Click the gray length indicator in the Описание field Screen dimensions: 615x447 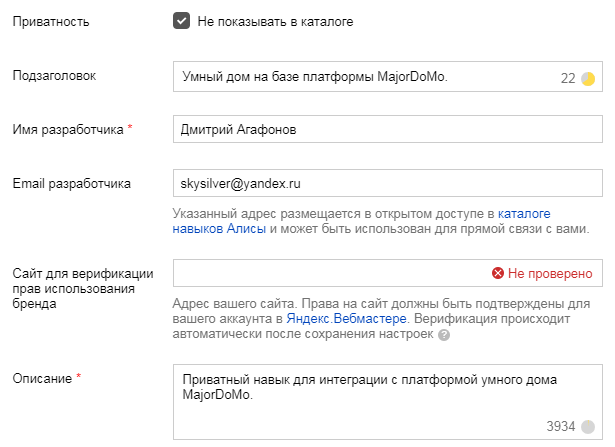click(x=588, y=427)
